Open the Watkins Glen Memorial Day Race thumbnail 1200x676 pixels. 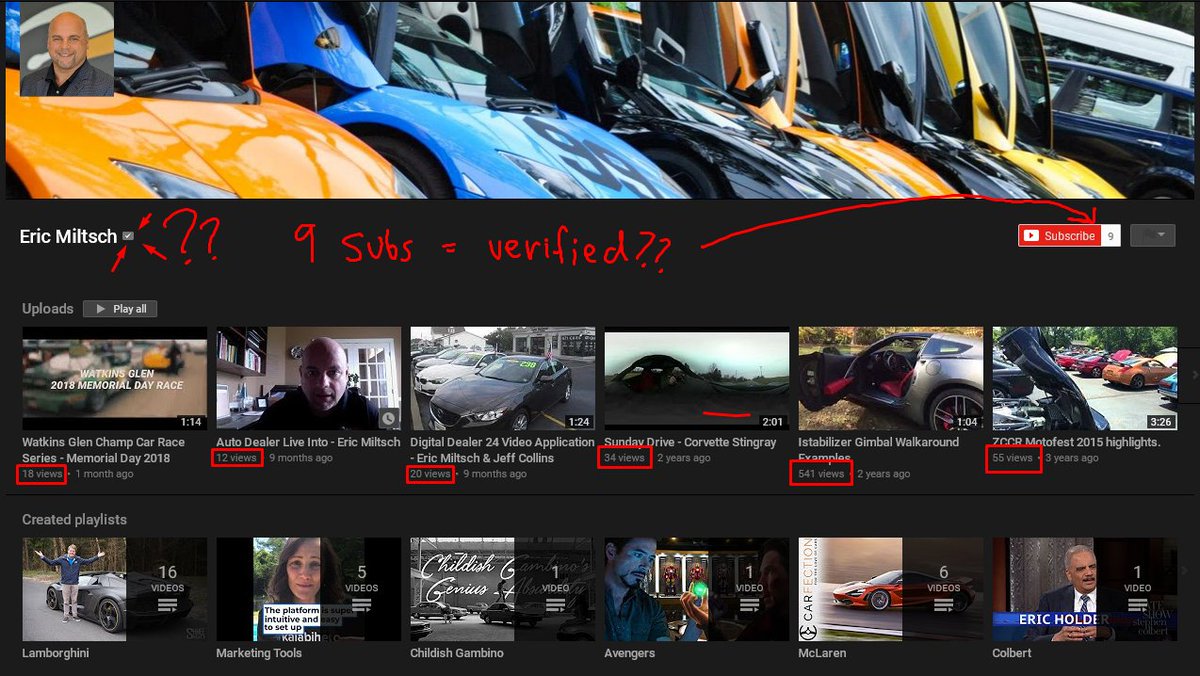(114, 378)
